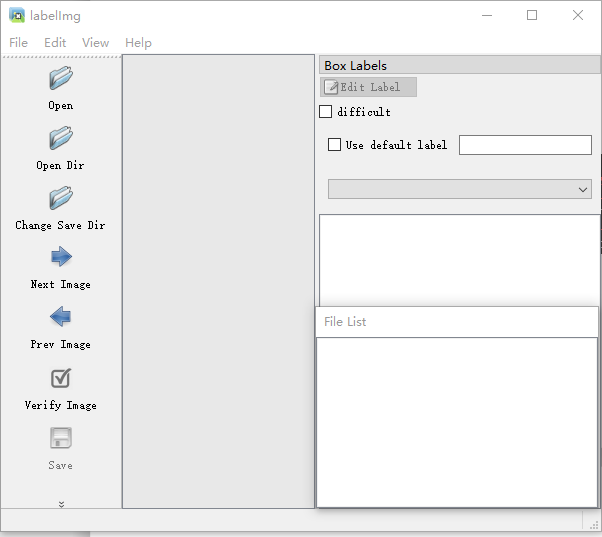Minimize the labelImg window
This screenshot has height=537, width=602.
487,15
